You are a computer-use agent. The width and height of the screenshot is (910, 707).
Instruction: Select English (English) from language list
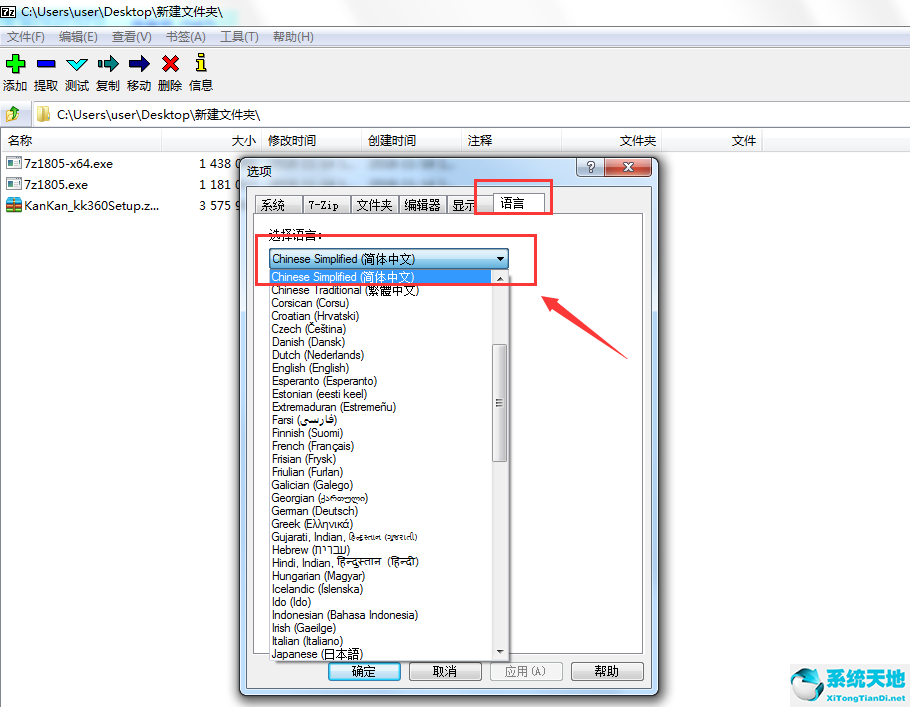pyautogui.click(x=310, y=368)
